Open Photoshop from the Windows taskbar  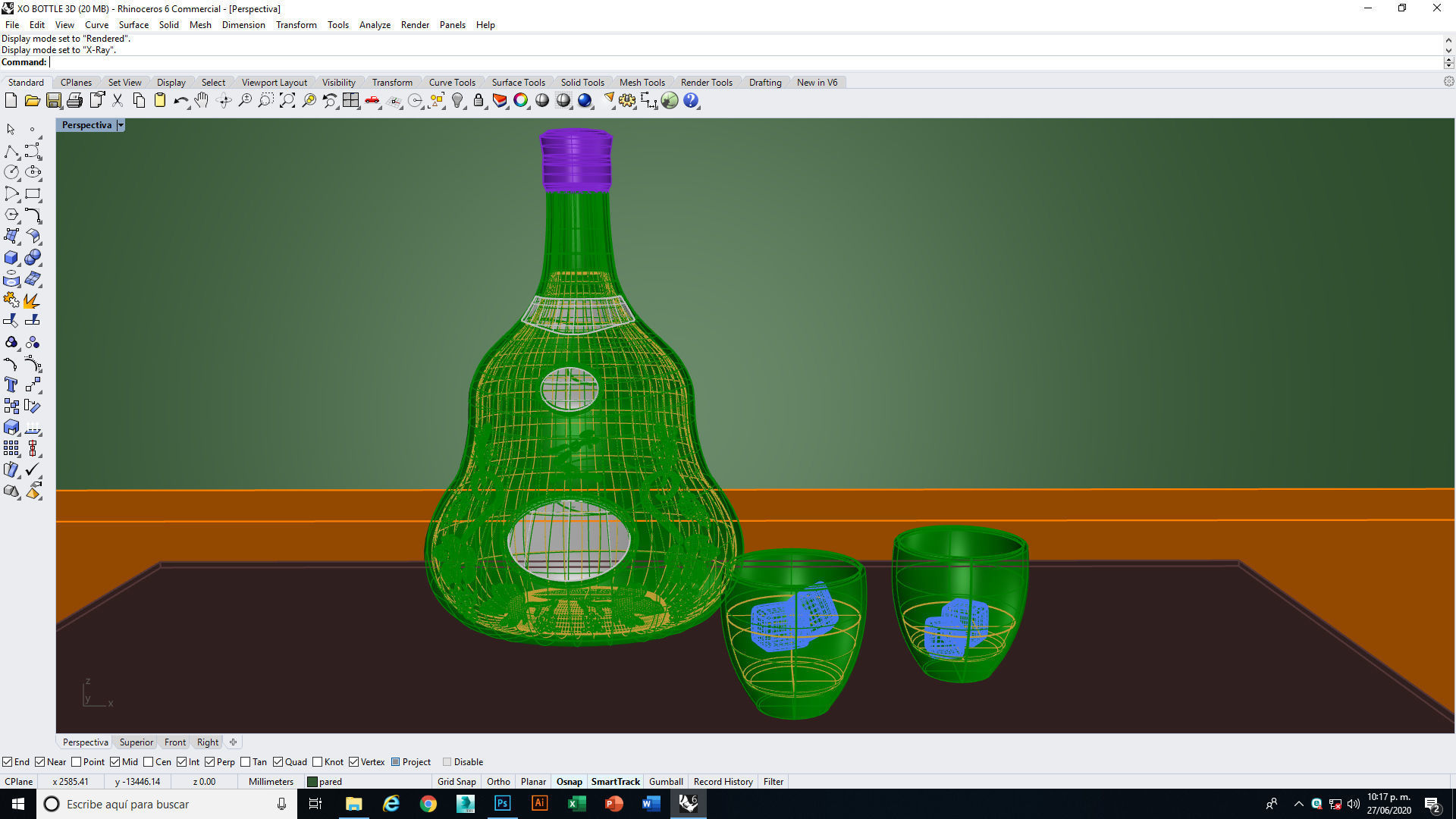(x=502, y=804)
